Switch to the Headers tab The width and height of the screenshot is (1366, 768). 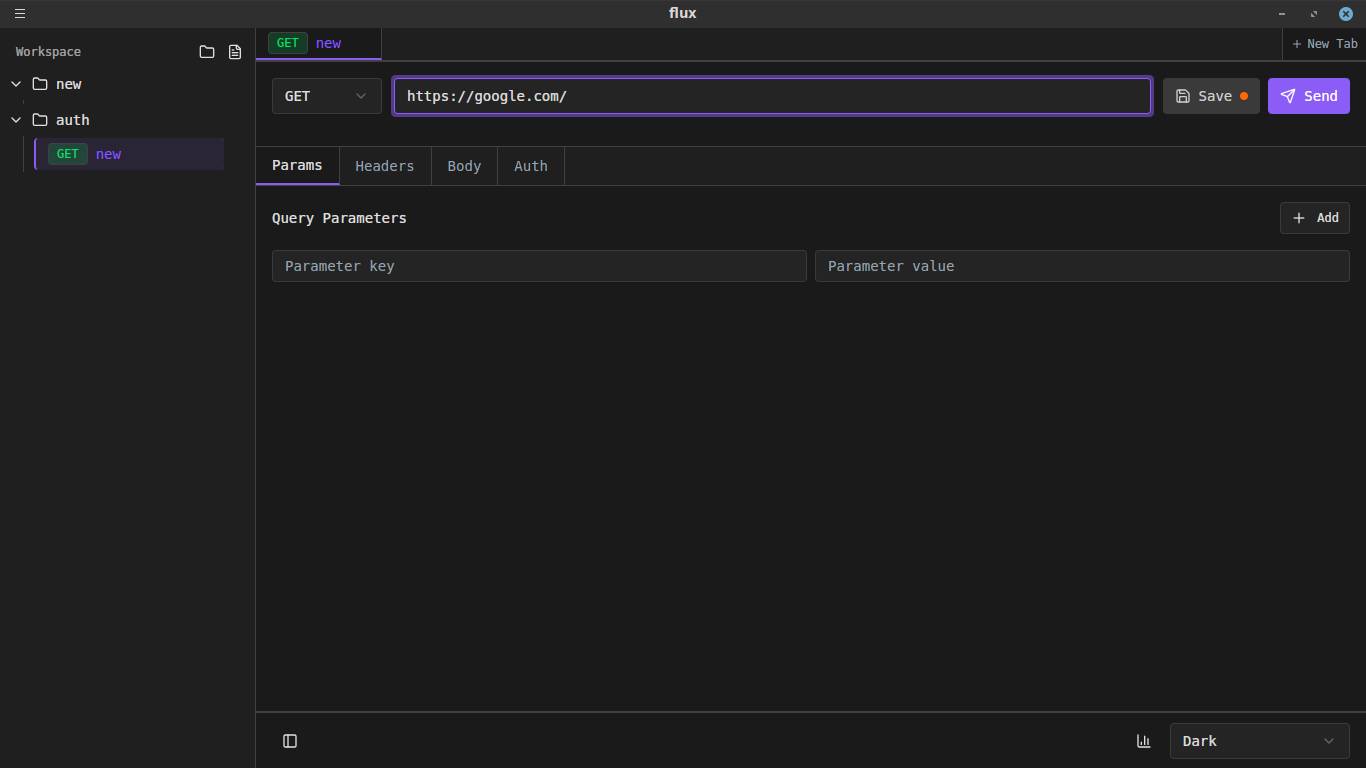pos(384,166)
